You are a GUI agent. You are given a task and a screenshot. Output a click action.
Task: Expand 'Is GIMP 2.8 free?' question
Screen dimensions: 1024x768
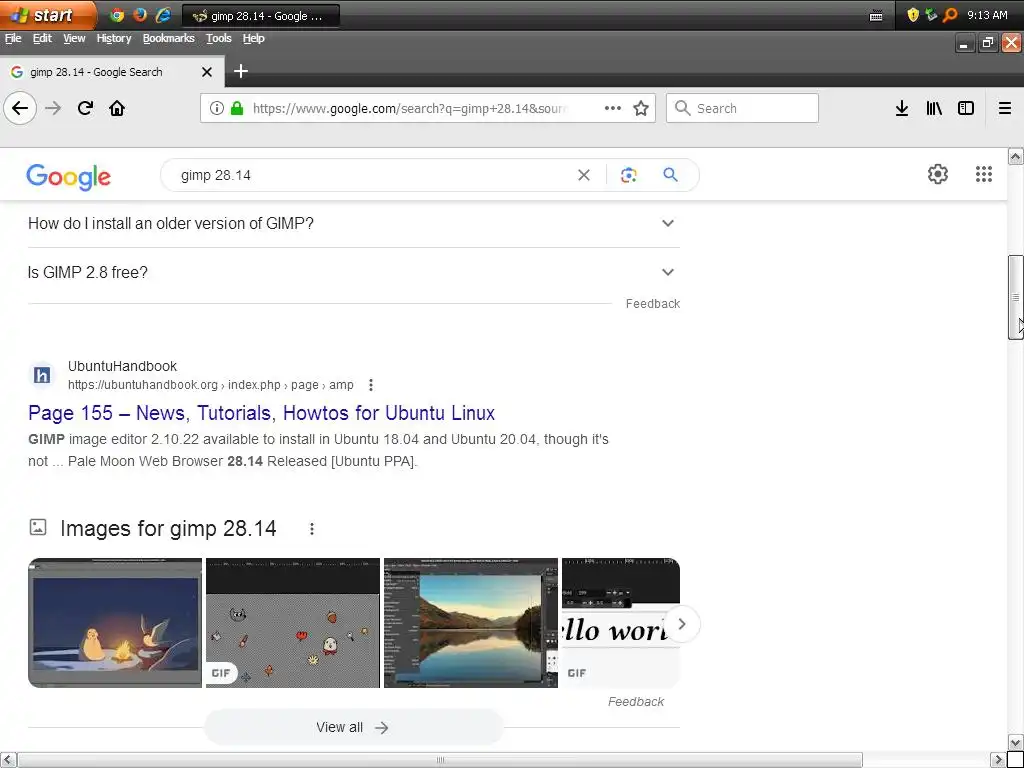tap(353, 272)
